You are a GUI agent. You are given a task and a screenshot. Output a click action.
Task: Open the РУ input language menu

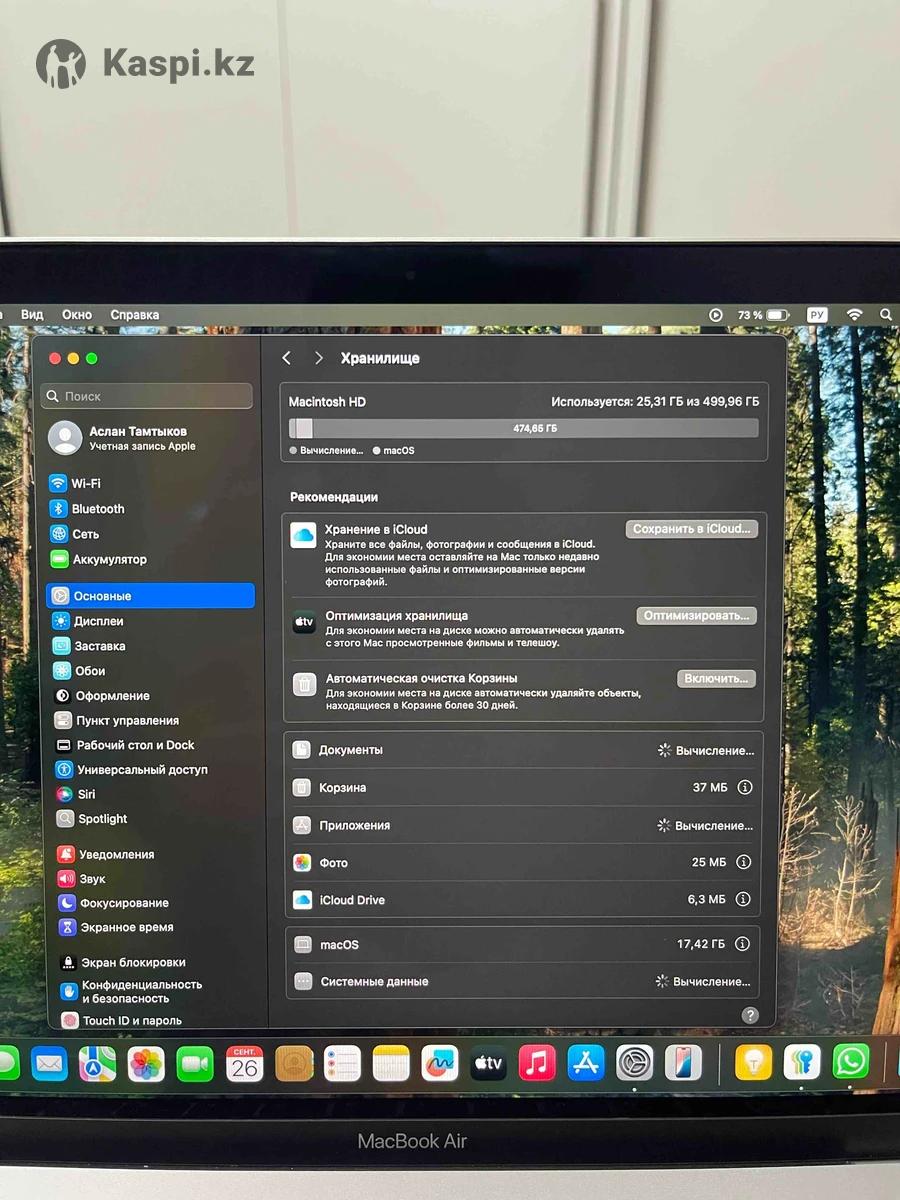(x=817, y=315)
